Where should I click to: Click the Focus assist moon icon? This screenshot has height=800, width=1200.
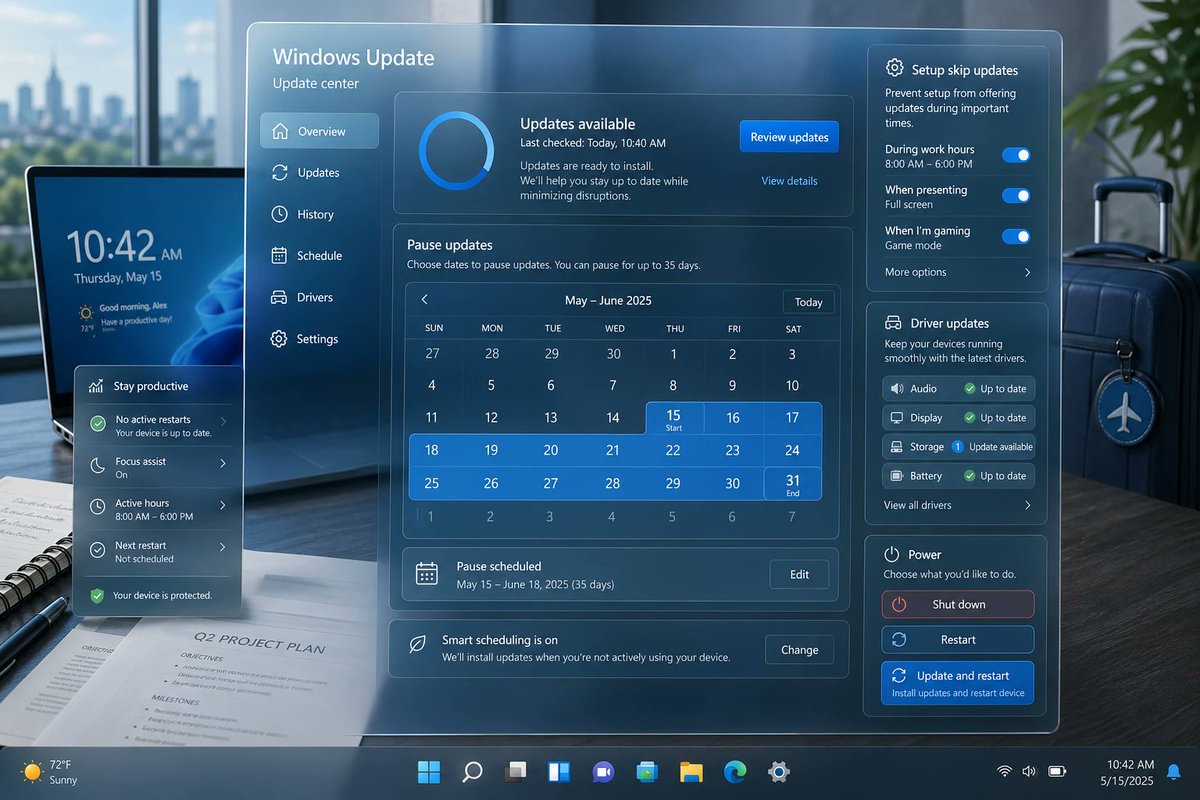97,466
